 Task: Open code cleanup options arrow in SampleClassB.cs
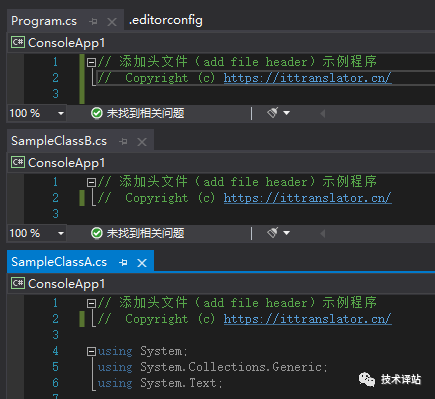click(x=287, y=233)
